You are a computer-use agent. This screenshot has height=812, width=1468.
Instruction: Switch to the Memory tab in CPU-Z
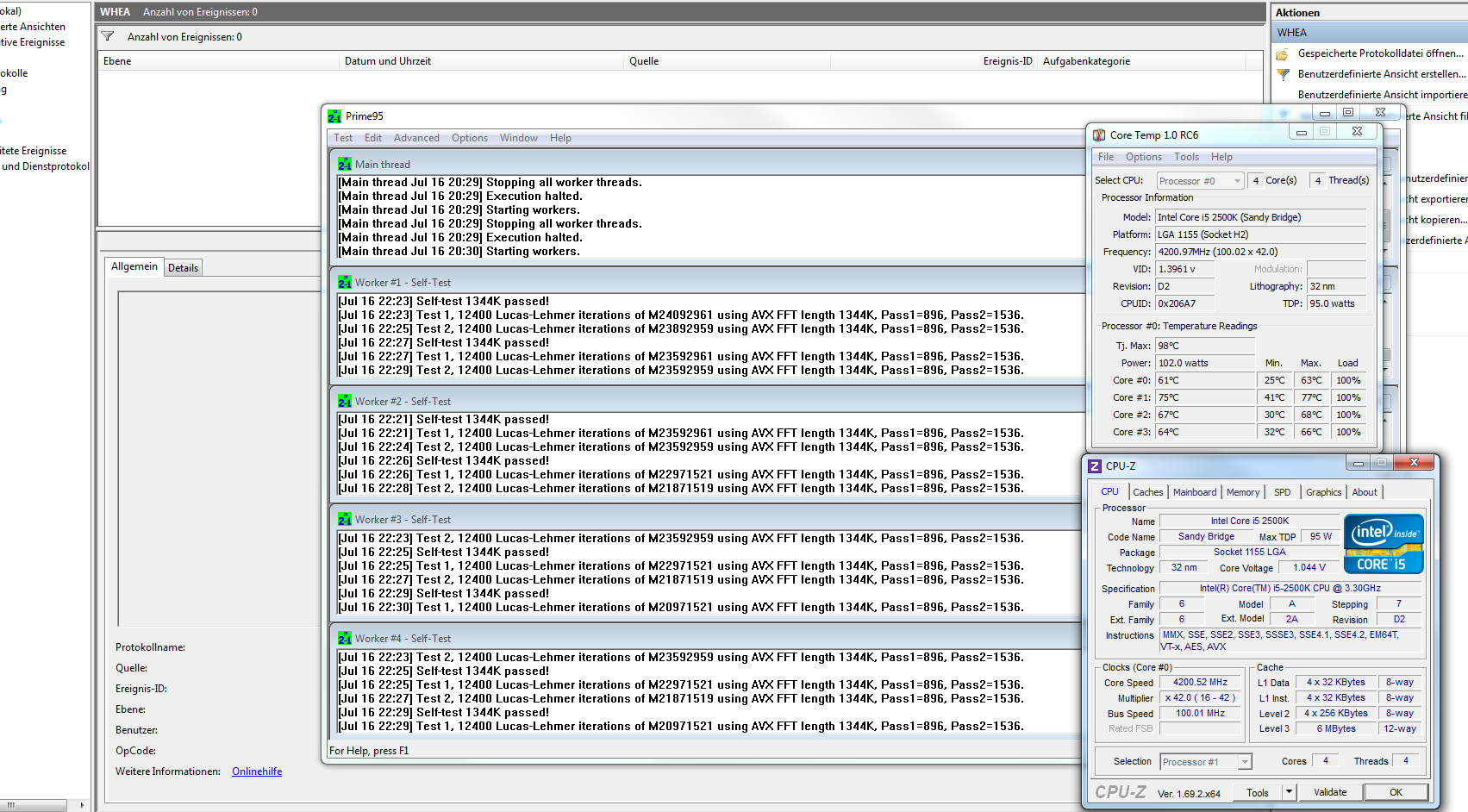coord(1243,492)
